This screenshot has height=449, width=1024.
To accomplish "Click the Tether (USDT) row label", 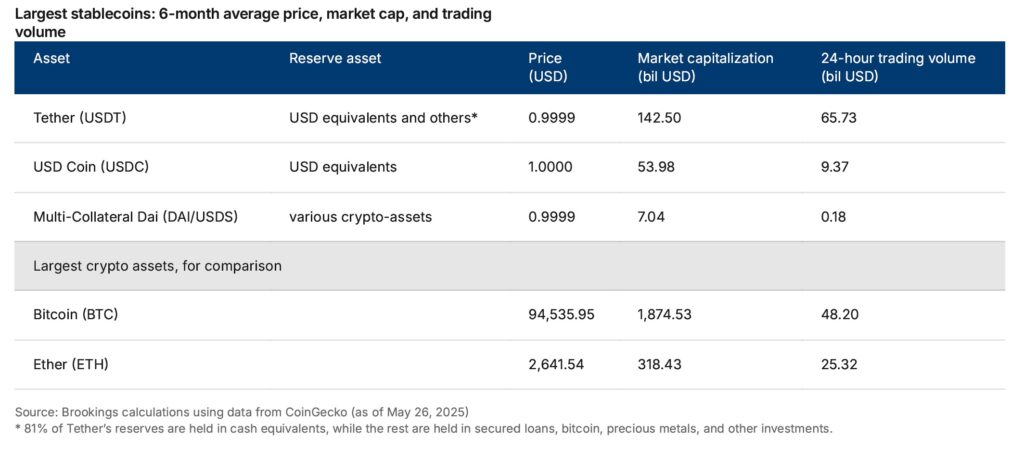I will pyautogui.click(x=80, y=117).
